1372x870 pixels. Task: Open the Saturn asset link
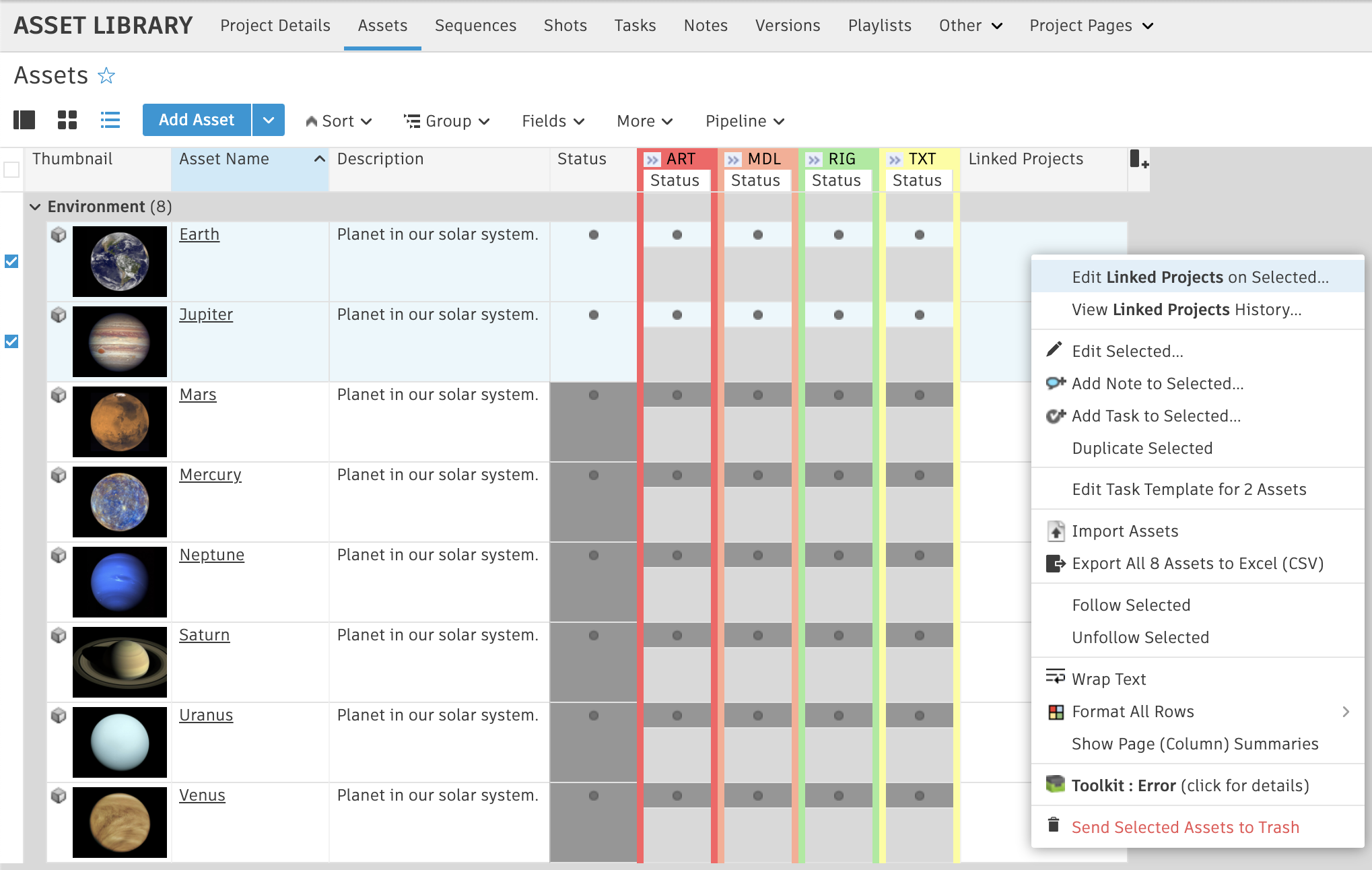click(204, 635)
